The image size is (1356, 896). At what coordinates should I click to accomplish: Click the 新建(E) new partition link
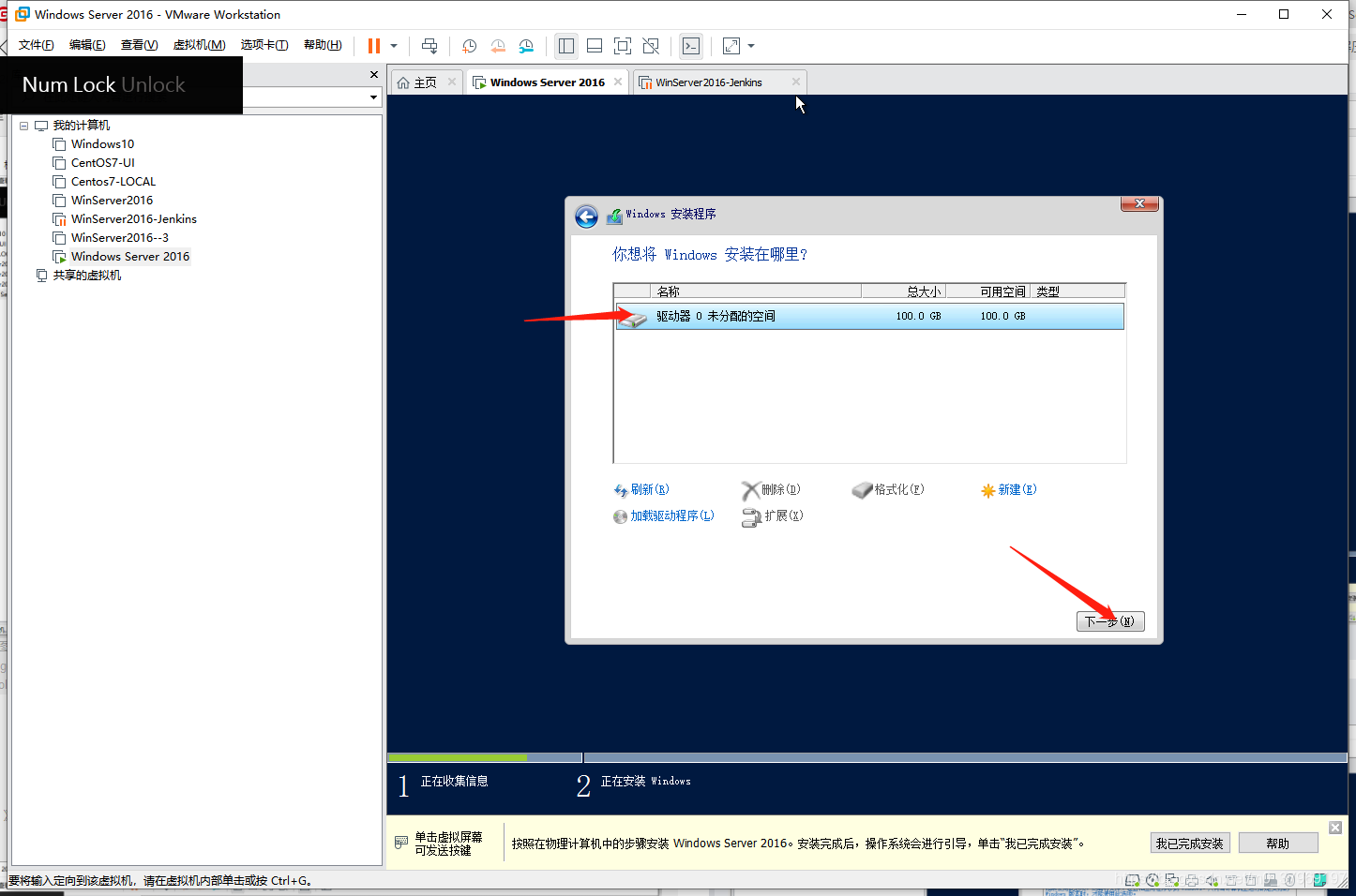1009,489
